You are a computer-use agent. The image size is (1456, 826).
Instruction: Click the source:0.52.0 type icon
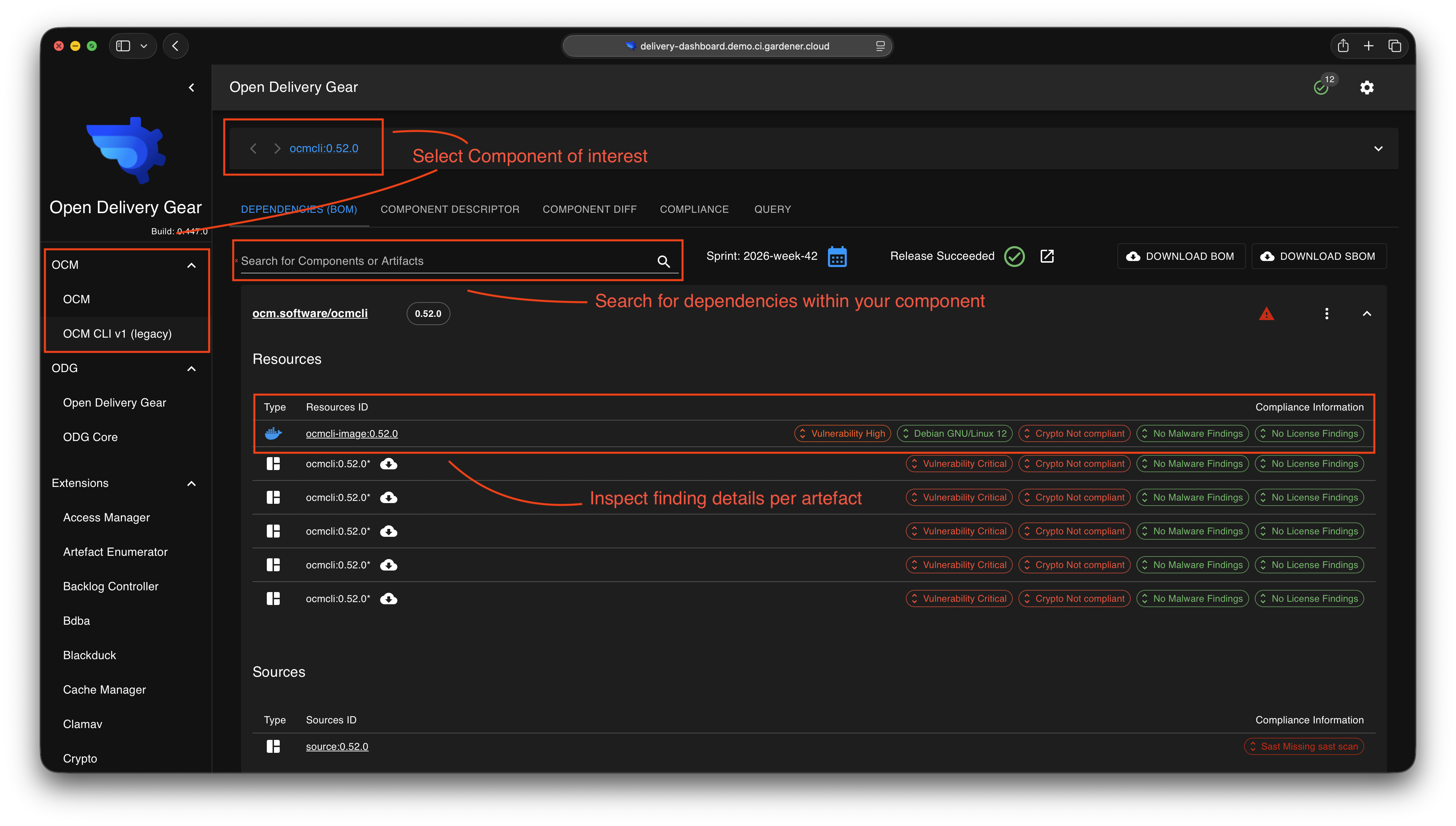(273, 747)
